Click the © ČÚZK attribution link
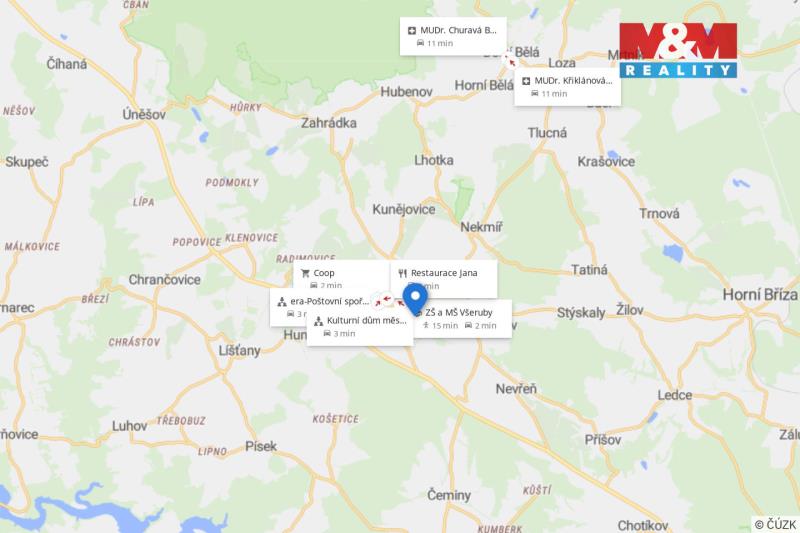The image size is (800, 533). (775, 524)
